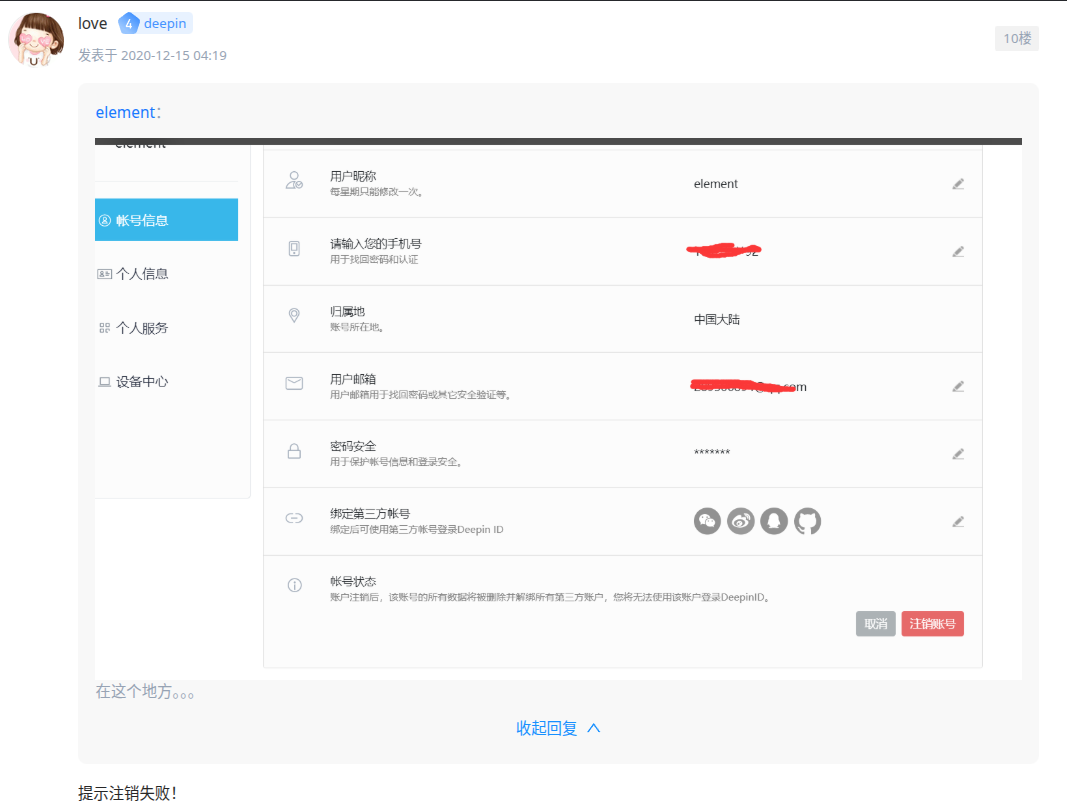The height and width of the screenshot is (812, 1067).
Task: Click the lock icon by 密码安全
Action: tap(294, 451)
